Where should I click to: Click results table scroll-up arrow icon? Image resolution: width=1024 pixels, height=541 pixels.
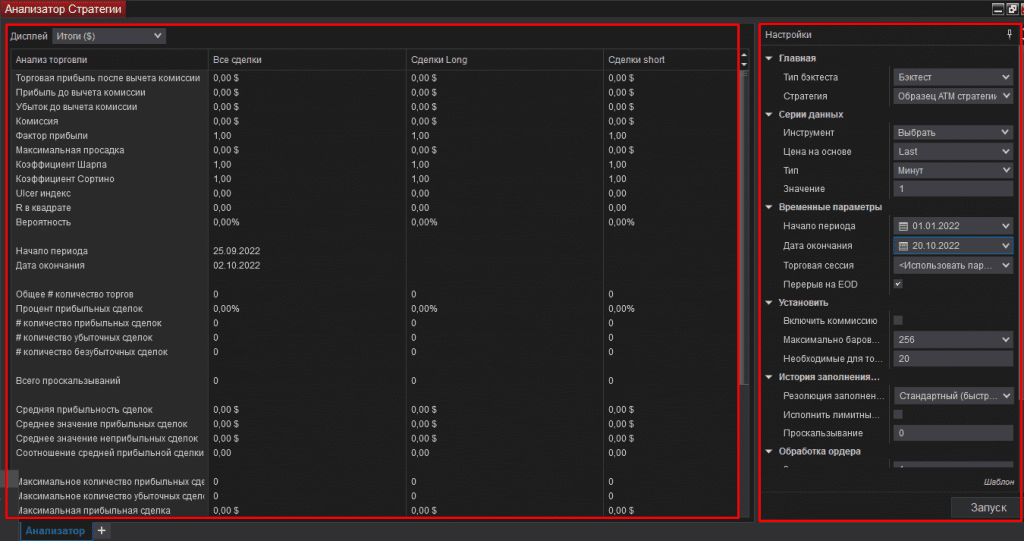pyautogui.click(x=744, y=56)
